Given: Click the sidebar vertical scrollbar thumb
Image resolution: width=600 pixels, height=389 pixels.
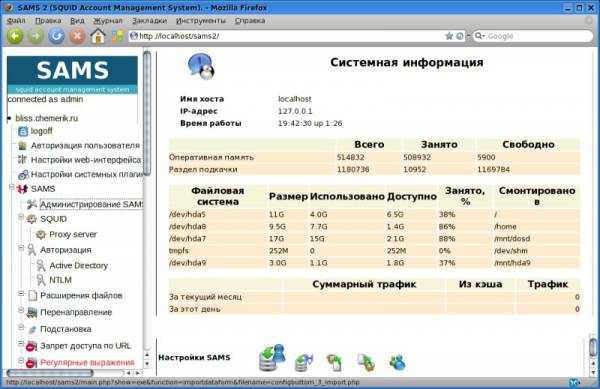Looking at the screenshot, I should [147, 113].
